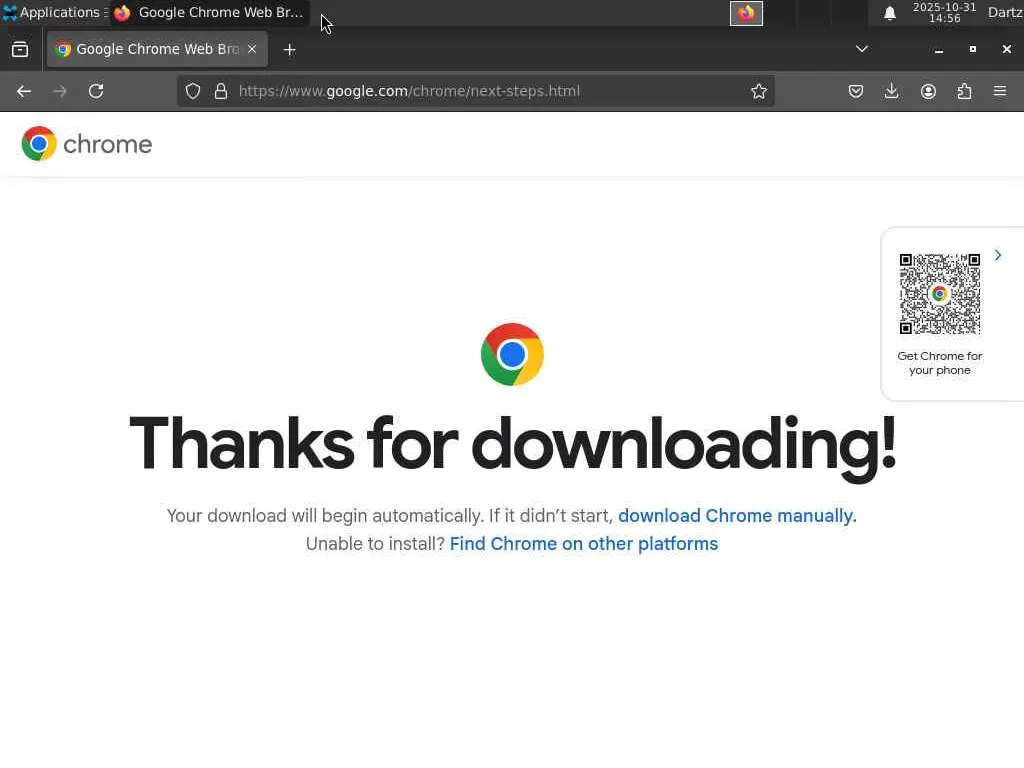Open the Firefox account menu

click(928, 91)
